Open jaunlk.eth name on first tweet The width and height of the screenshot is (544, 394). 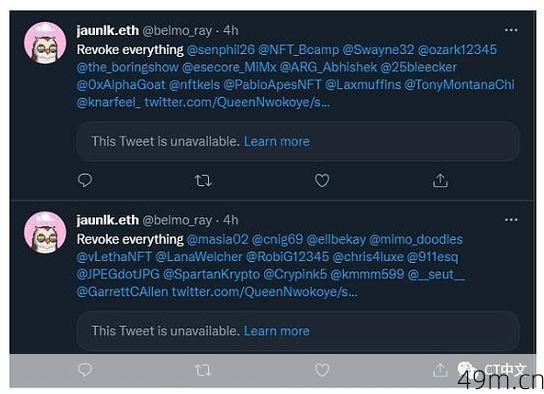pos(108,31)
